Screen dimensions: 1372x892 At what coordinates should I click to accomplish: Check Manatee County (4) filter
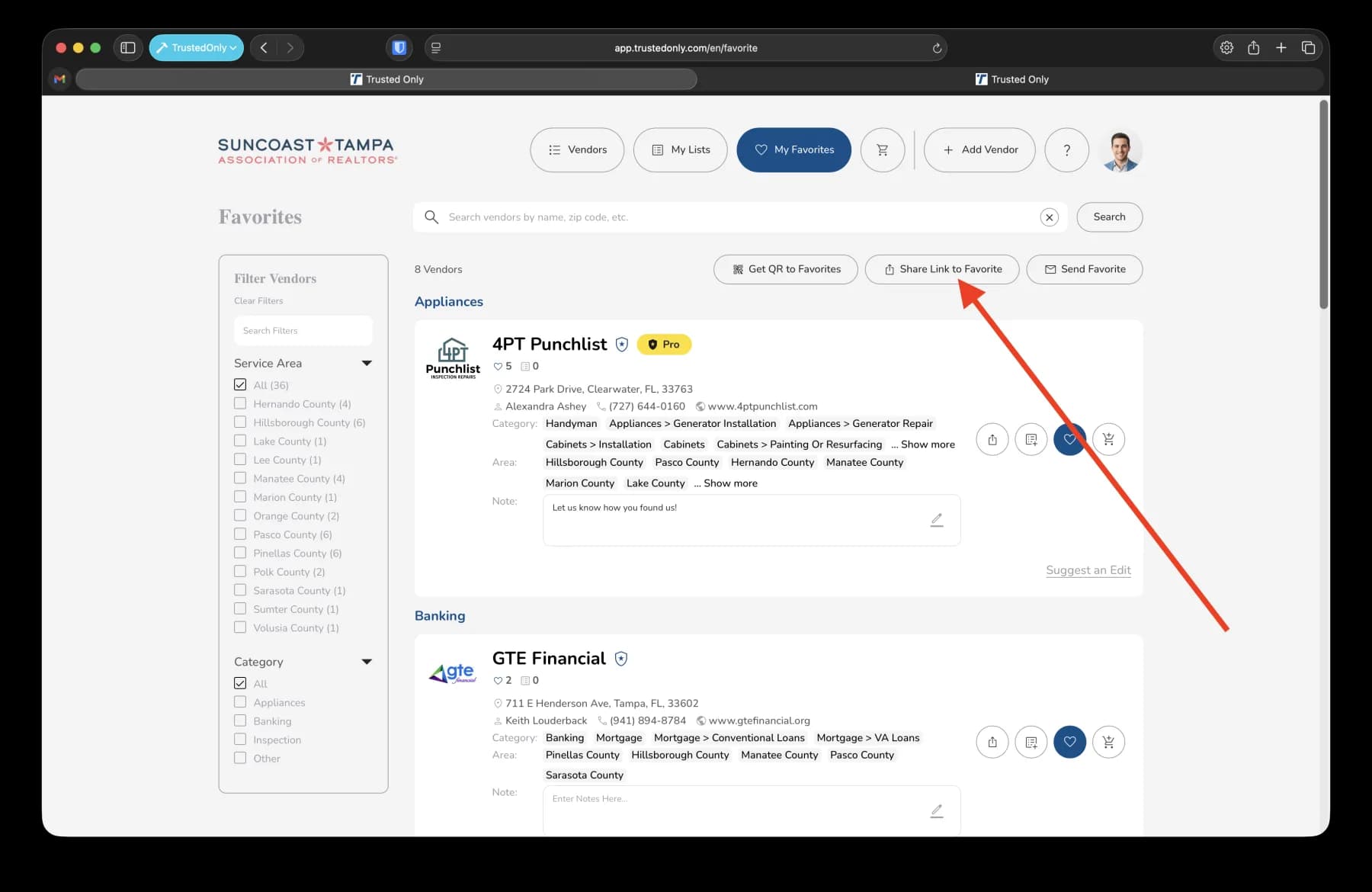point(240,478)
